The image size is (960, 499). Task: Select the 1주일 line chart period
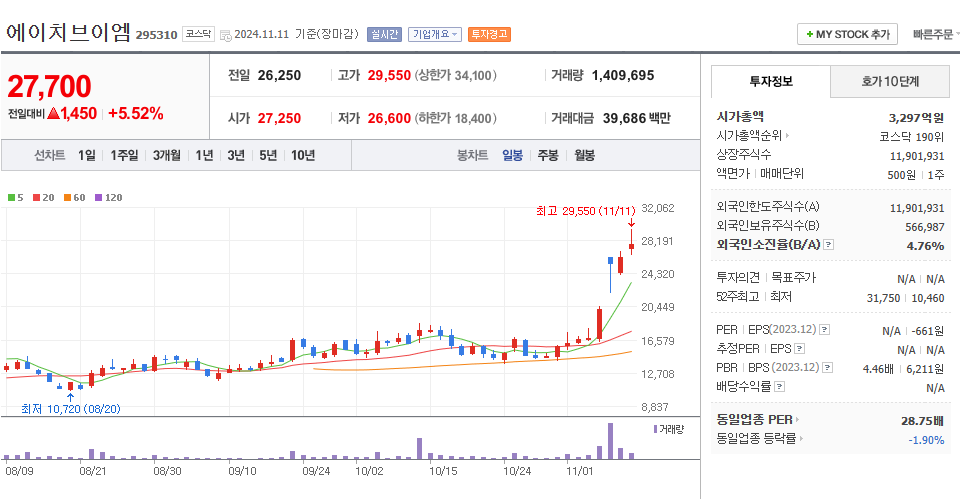(x=124, y=156)
